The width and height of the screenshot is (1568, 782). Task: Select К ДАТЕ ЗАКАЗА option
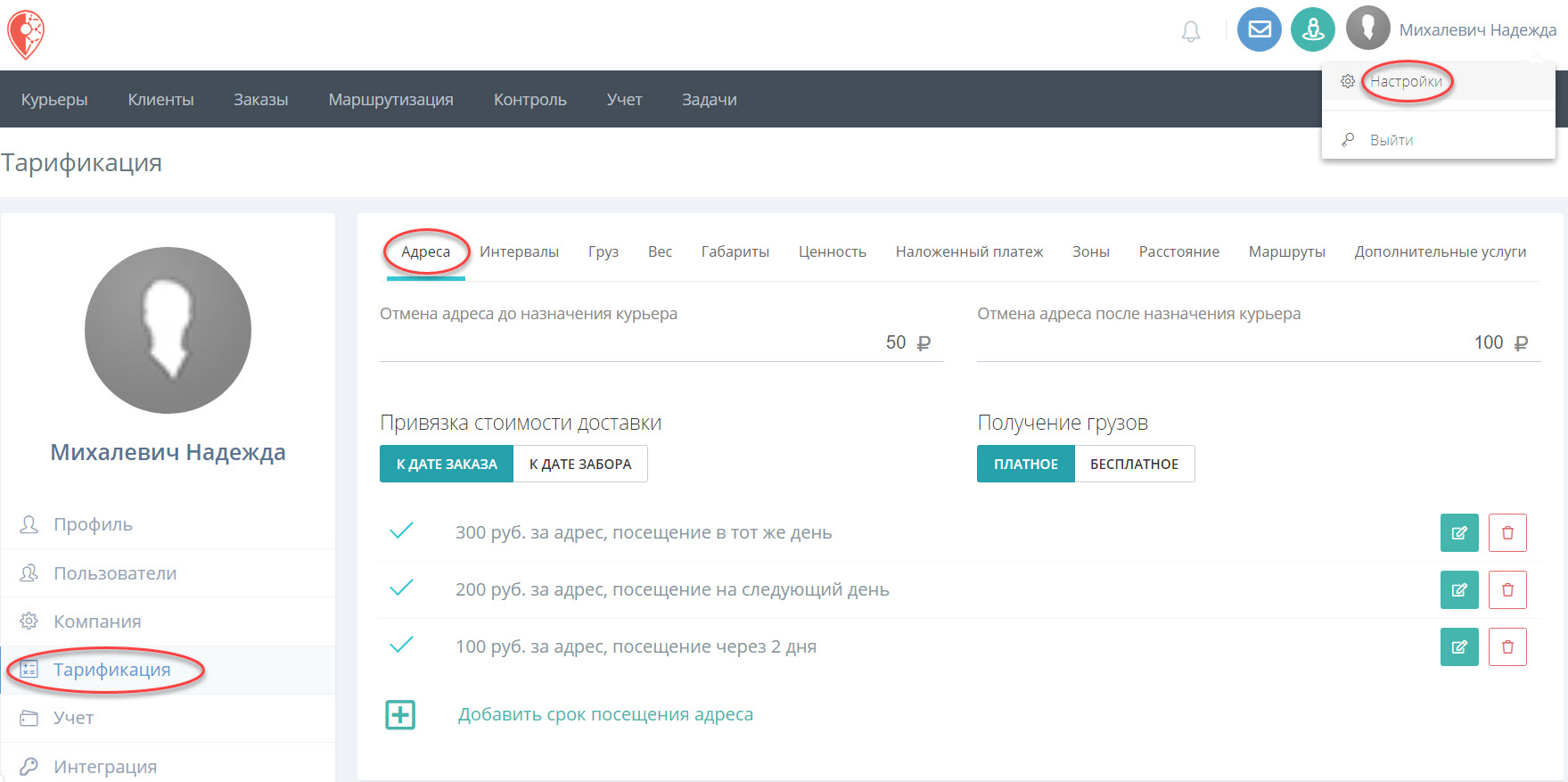(x=447, y=464)
